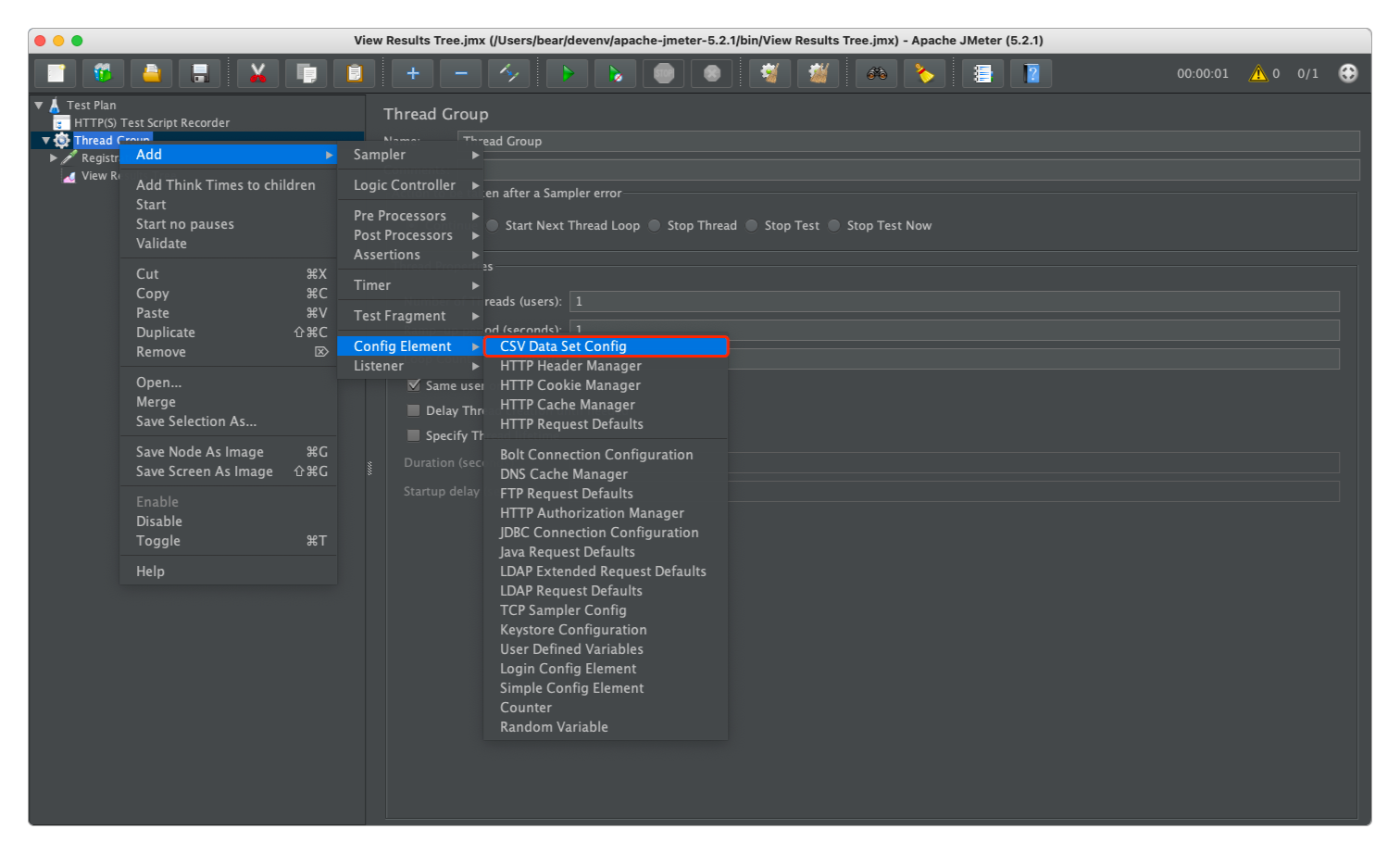Screen dimensions: 1400x854
Task: Click the Paste clipboard toolbar icon
Action: tap(355, 73)
